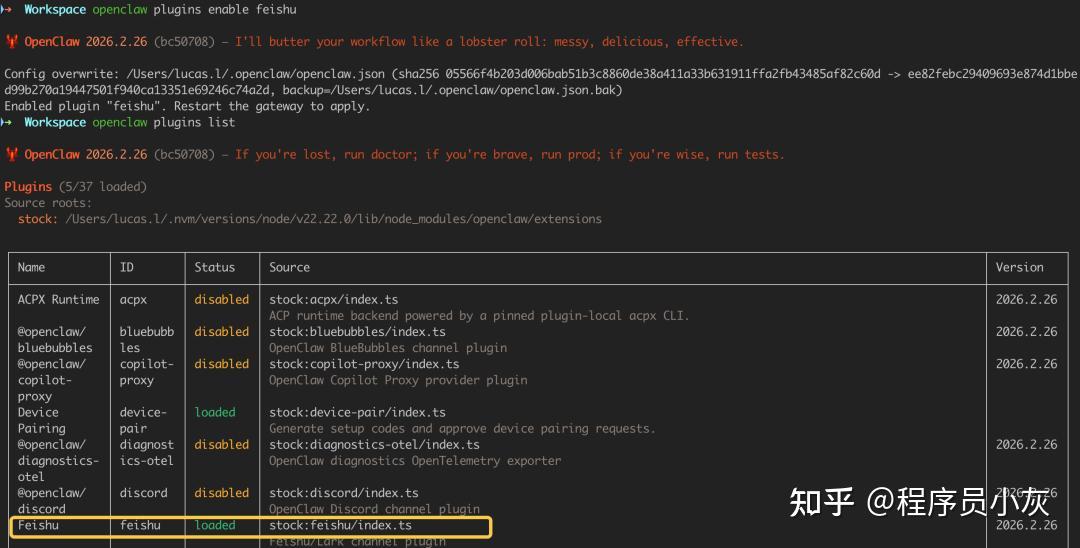The image size is (1080, 548).
Task: Click the 'Feishu' name in the highlighted row
Action: click(x=38, y=525)
